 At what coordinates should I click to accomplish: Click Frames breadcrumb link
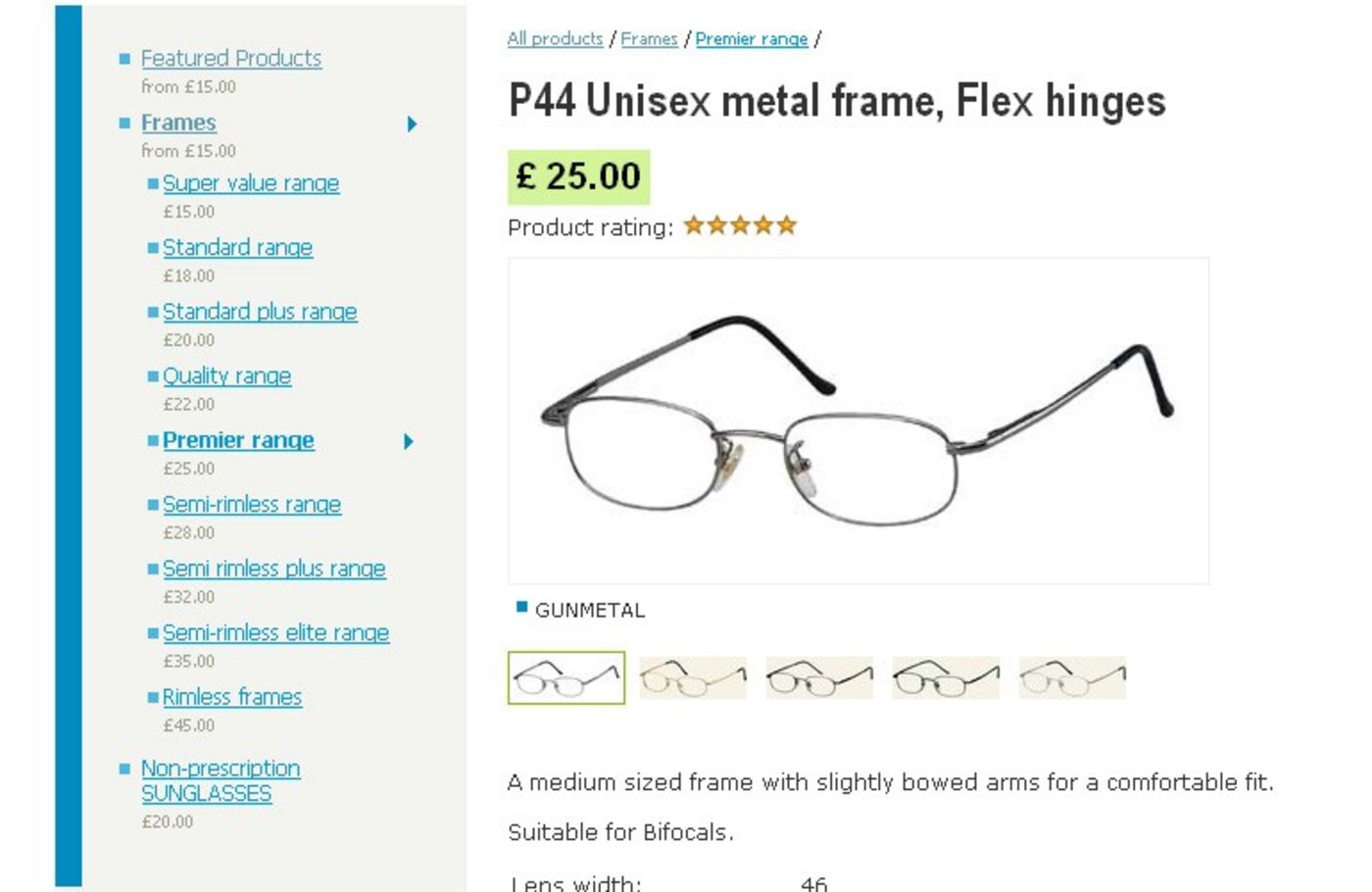(649, 39)
